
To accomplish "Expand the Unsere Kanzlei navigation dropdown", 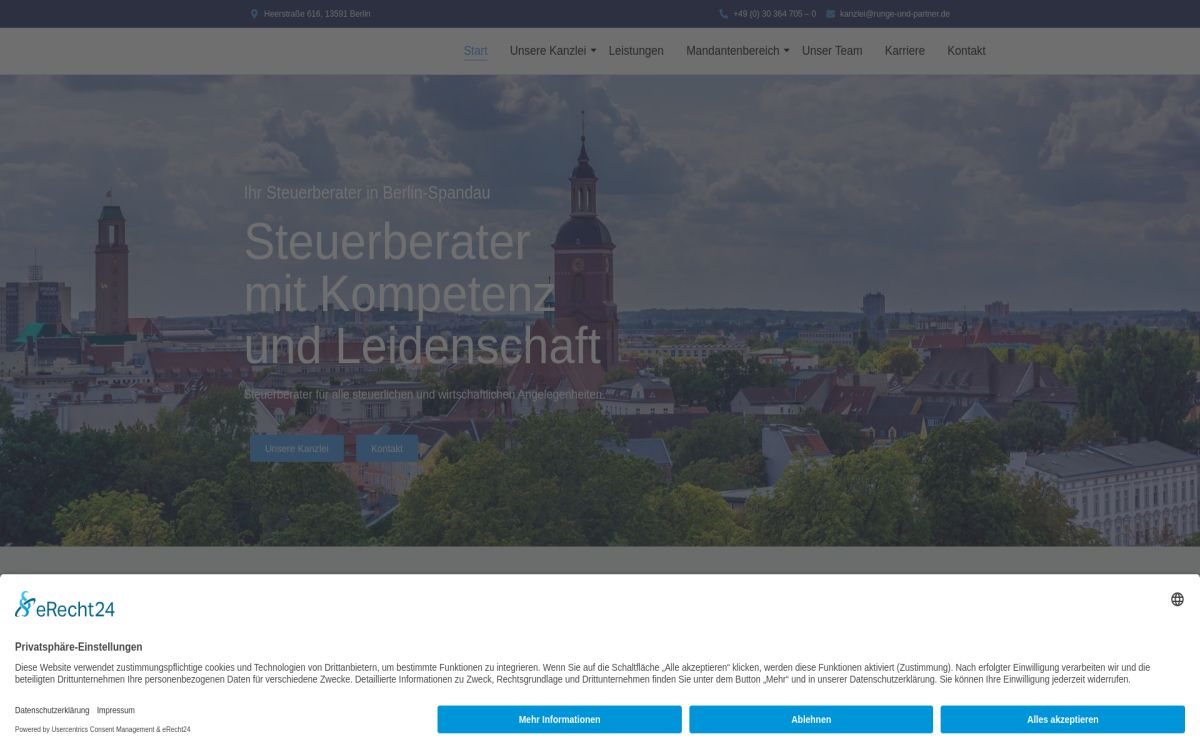I will (553, 51).
